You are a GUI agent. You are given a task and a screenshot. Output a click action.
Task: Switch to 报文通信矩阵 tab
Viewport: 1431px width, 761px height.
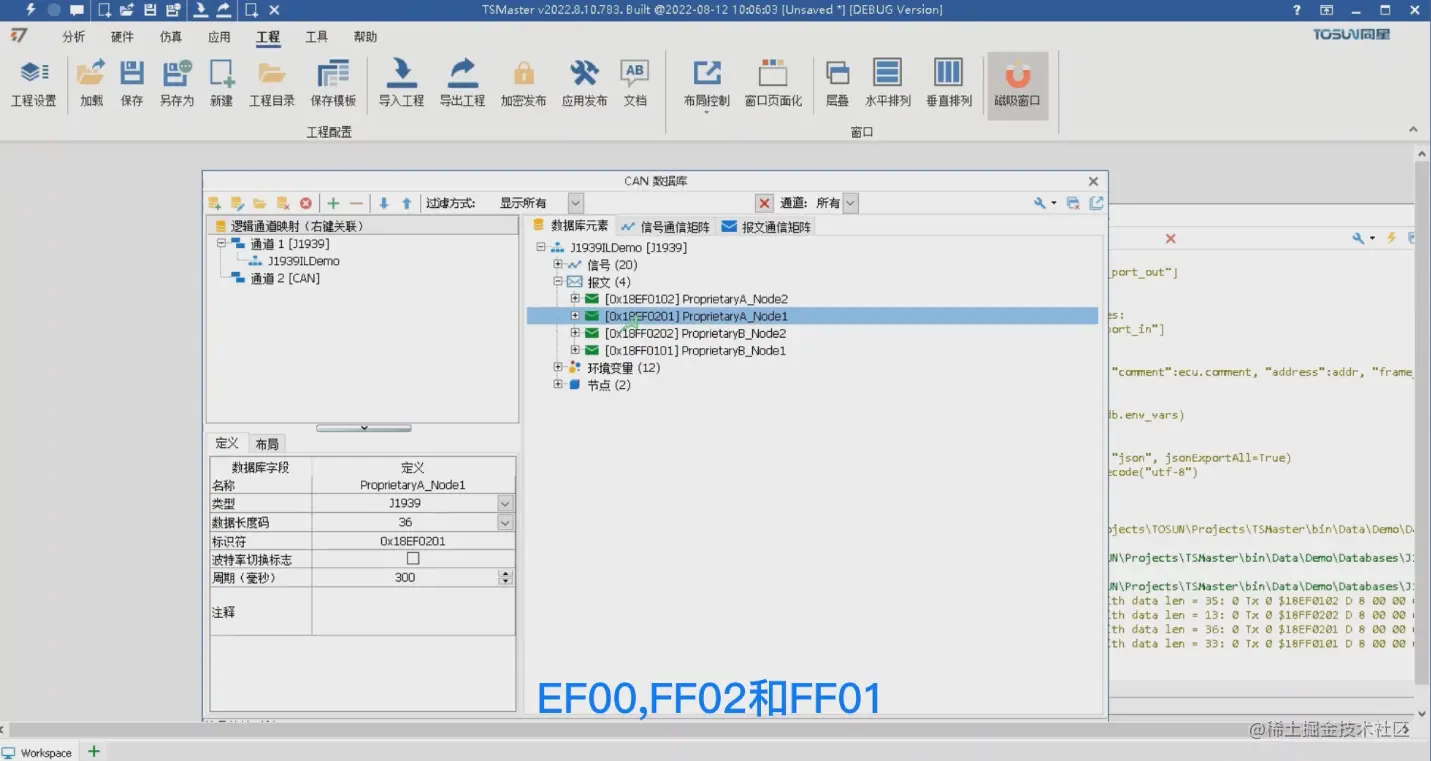[x=767, y=227]
